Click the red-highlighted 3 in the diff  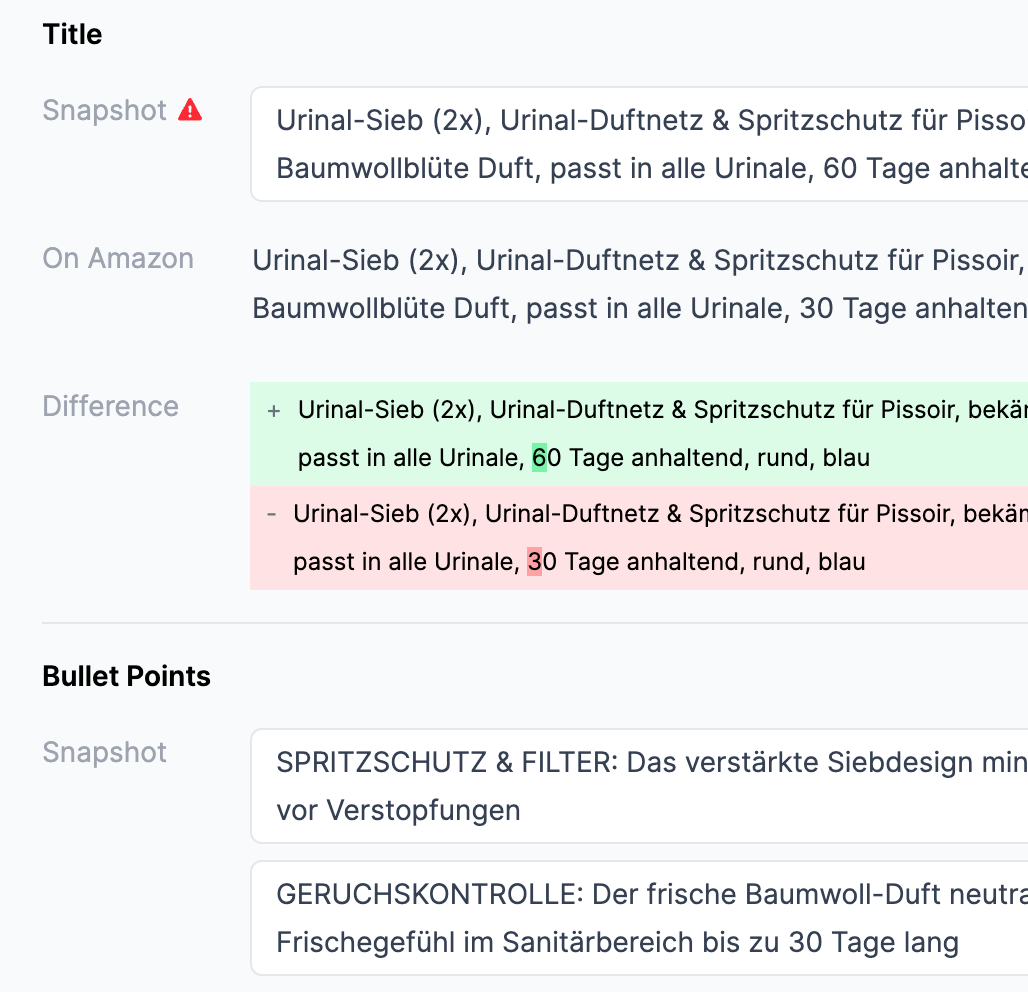click(535, 562)
